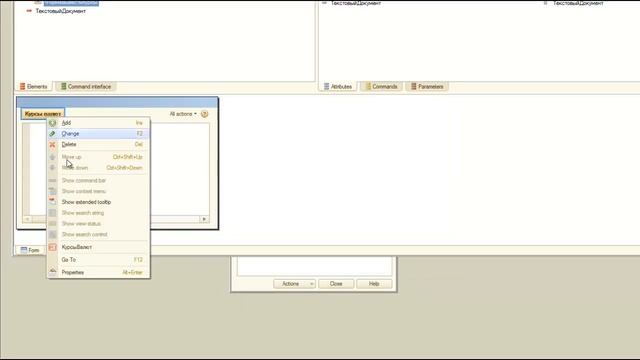
Task: Click the scroll right arrow in form preview
Action: tap(204, 219)
